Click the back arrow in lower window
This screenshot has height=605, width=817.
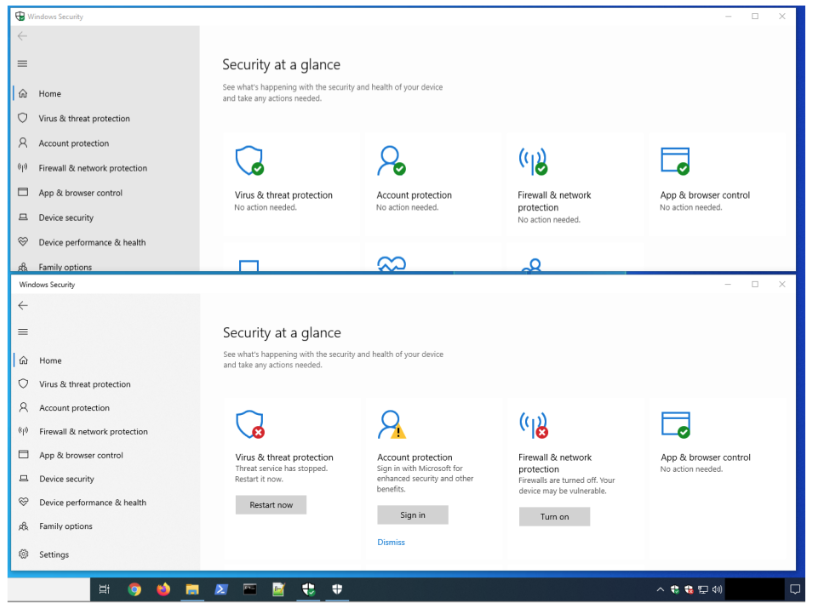click(x=23, y=305)
